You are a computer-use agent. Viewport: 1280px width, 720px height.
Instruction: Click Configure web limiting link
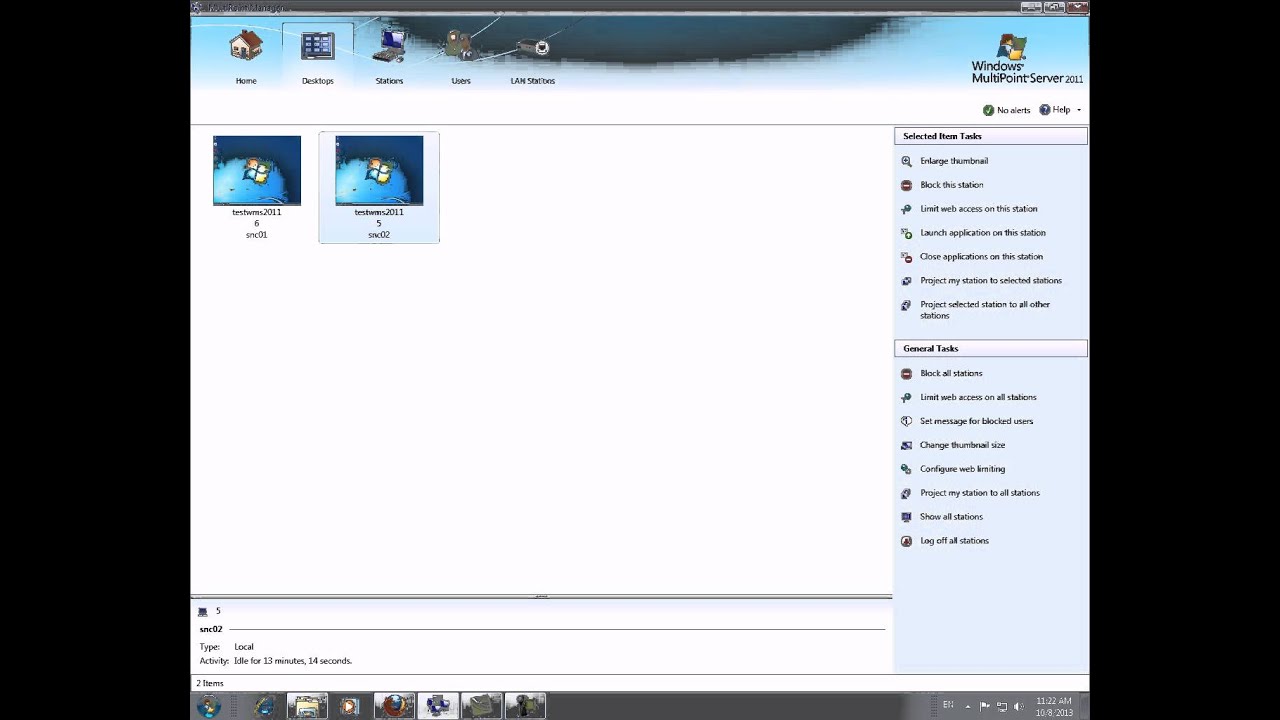point(962,469)
